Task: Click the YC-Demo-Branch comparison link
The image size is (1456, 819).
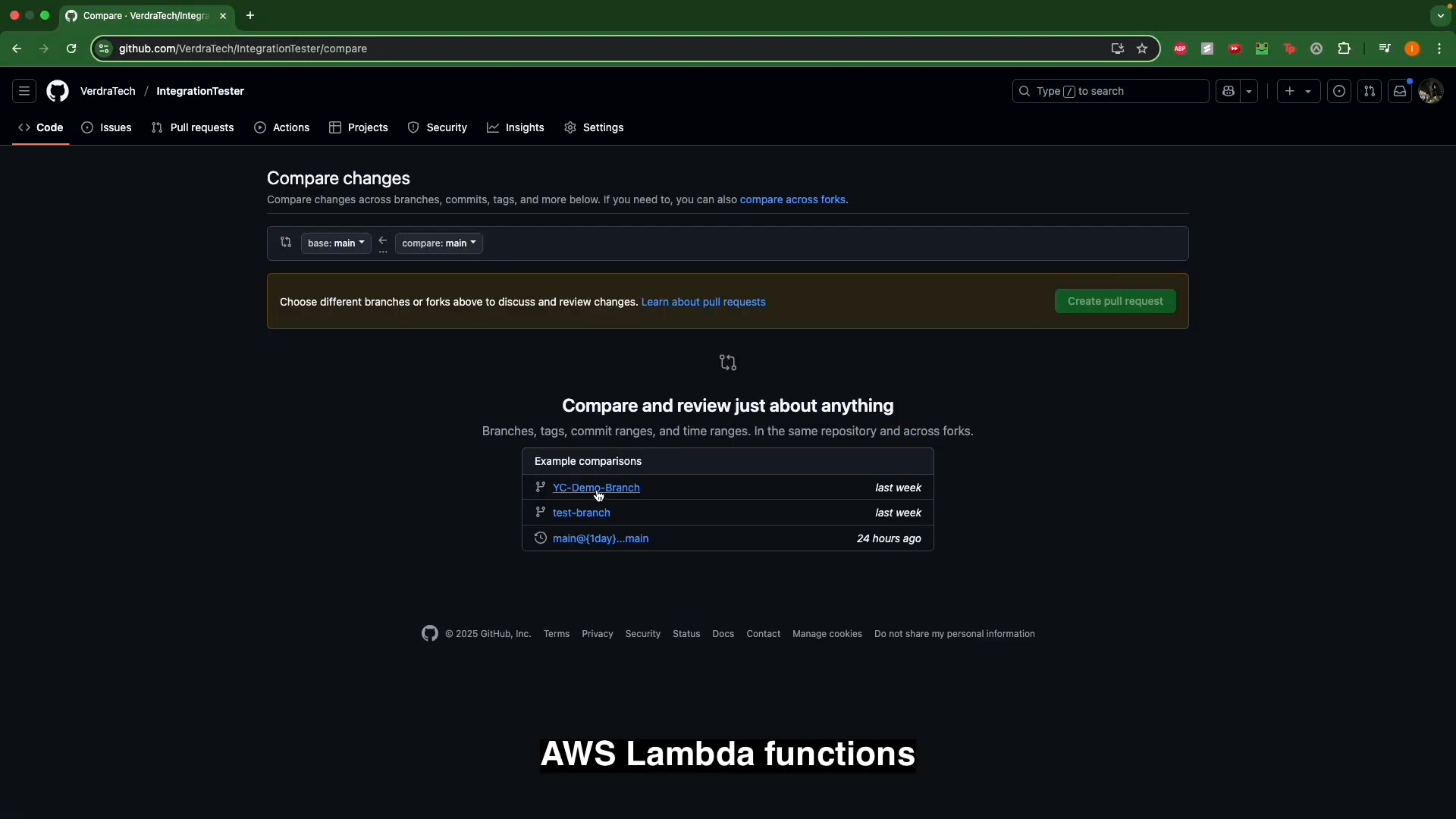Action: point(596,488)
